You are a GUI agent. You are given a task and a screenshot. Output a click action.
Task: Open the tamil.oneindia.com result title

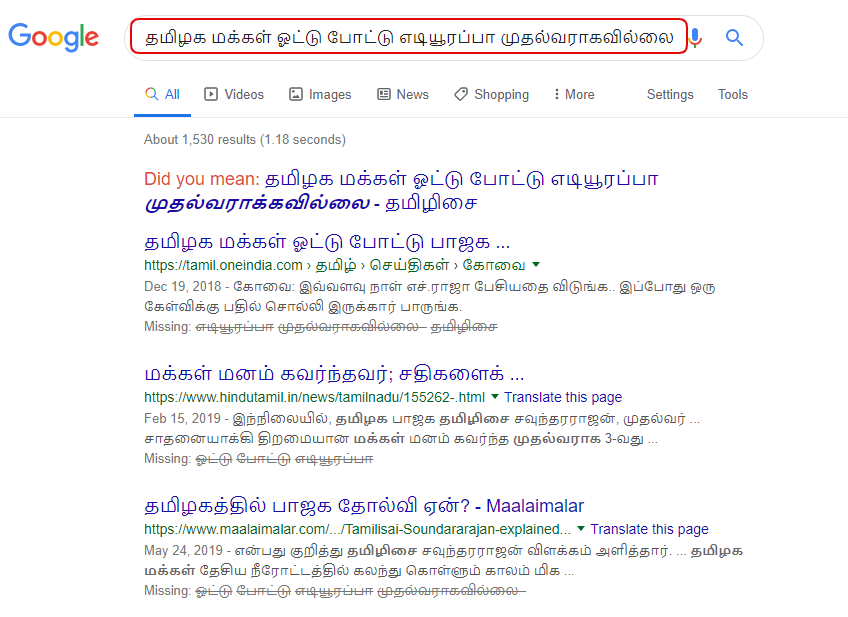[327, 242]
